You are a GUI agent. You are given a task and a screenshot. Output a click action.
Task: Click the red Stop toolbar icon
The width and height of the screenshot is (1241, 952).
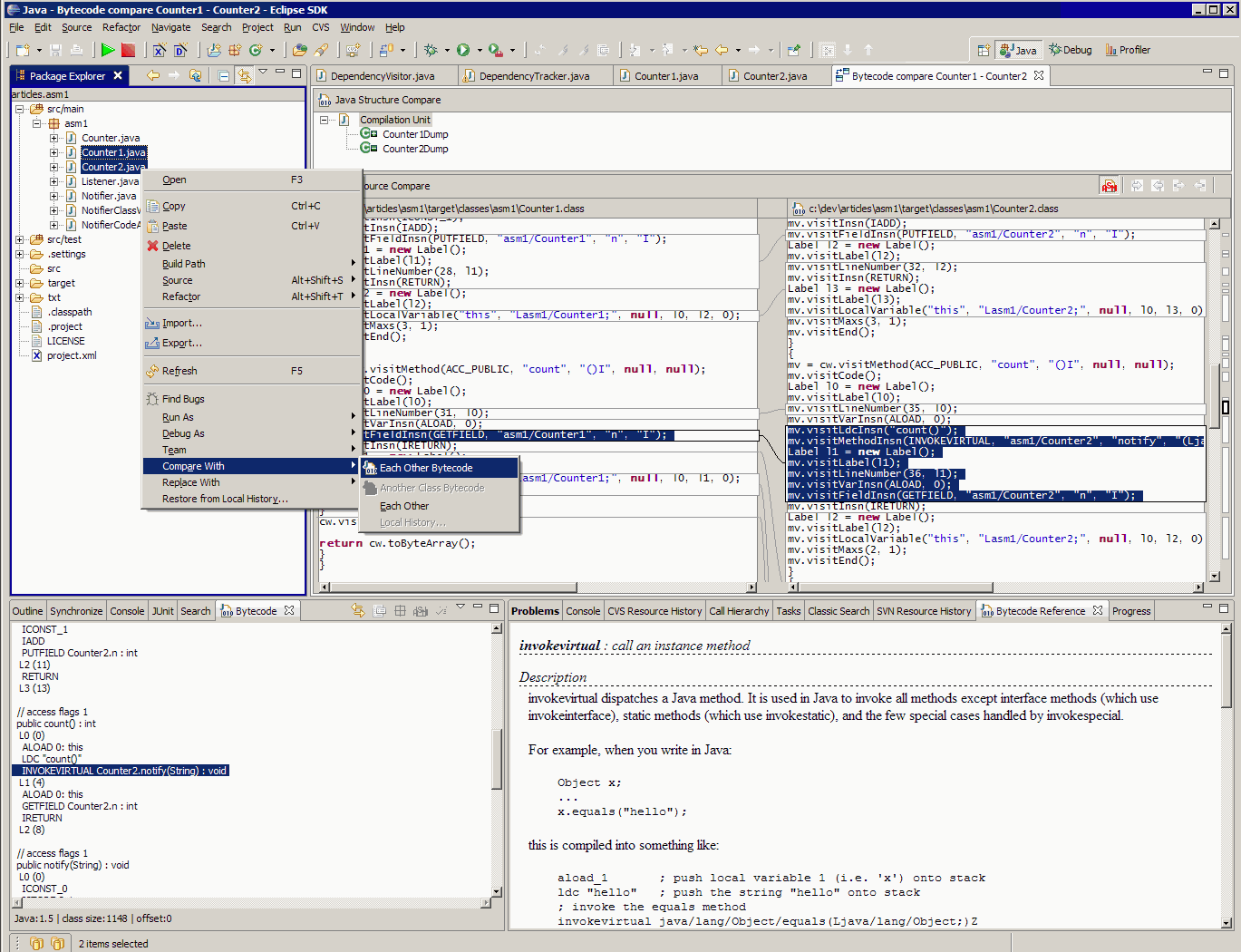(129, 50)
